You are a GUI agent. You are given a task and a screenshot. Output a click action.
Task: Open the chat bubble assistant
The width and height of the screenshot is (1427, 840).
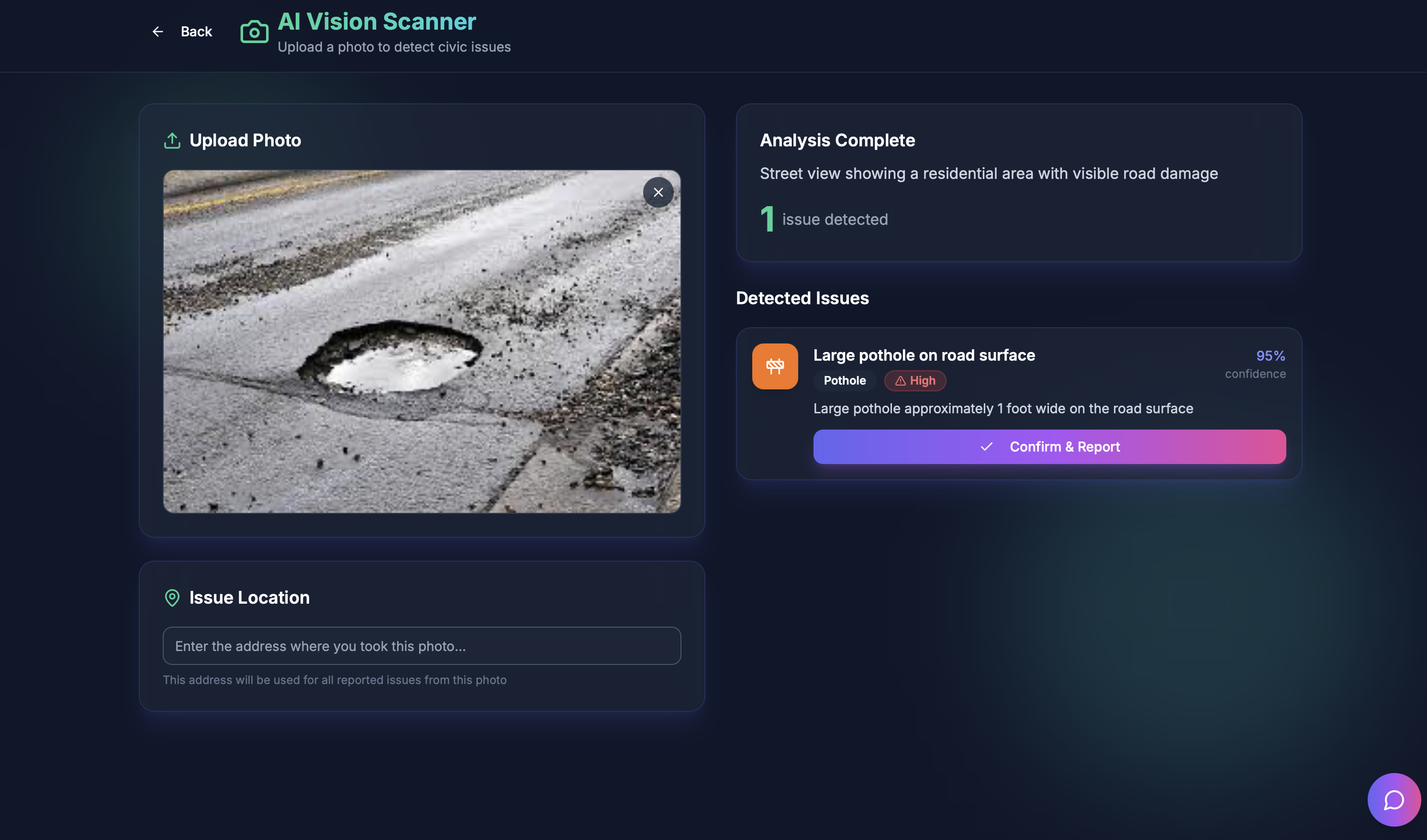click(x=1394, y=800)
